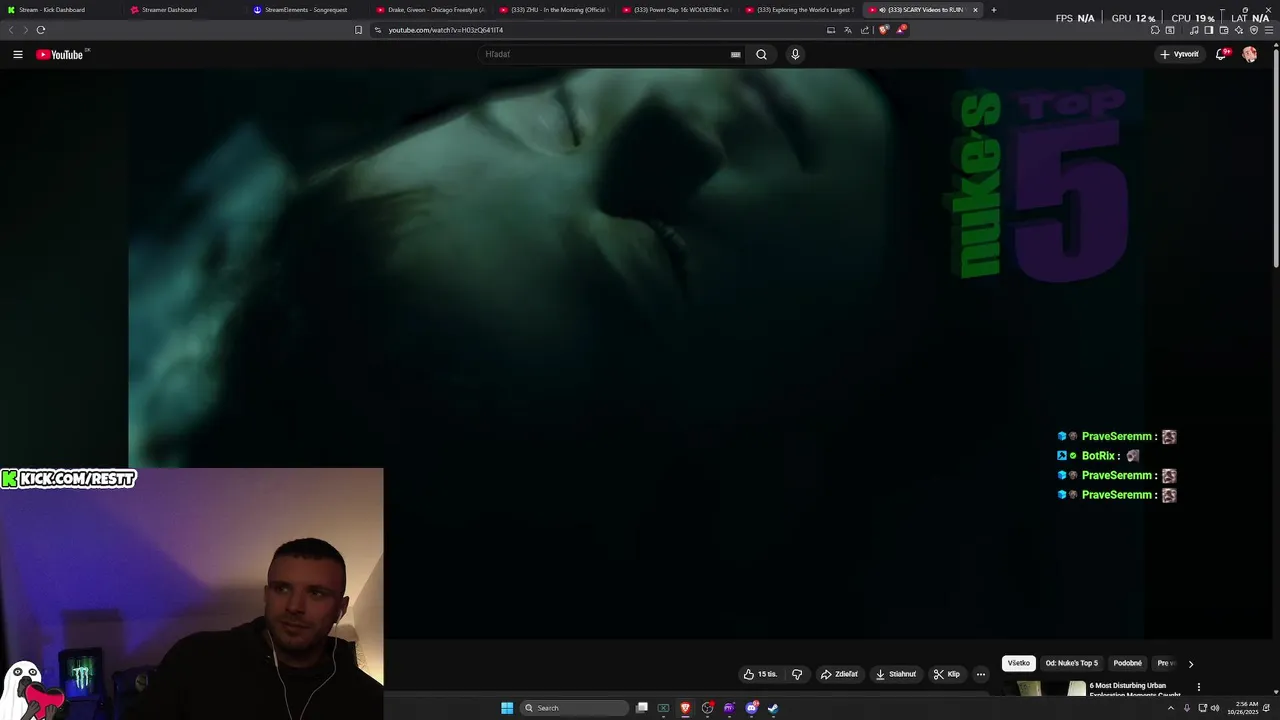Click the Vytvoriť create button
Image resolution: width=1280 pixels, height=720 pixels.
pyautogui.click(x=1179, y=54)
